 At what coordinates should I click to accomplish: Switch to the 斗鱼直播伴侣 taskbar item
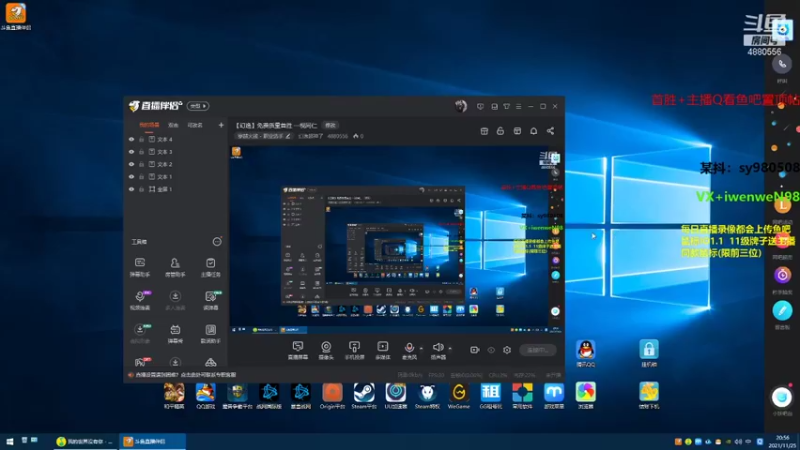tap(153, 441)
